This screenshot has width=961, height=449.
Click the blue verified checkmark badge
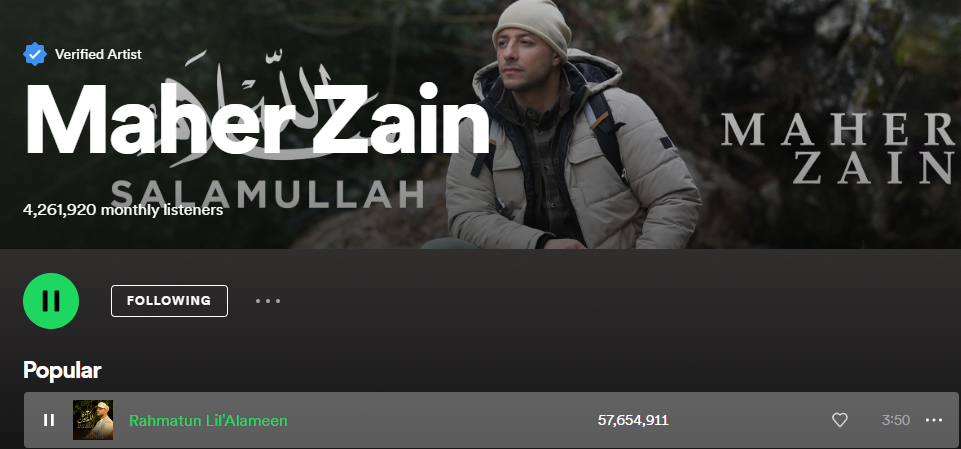[35, 54]
